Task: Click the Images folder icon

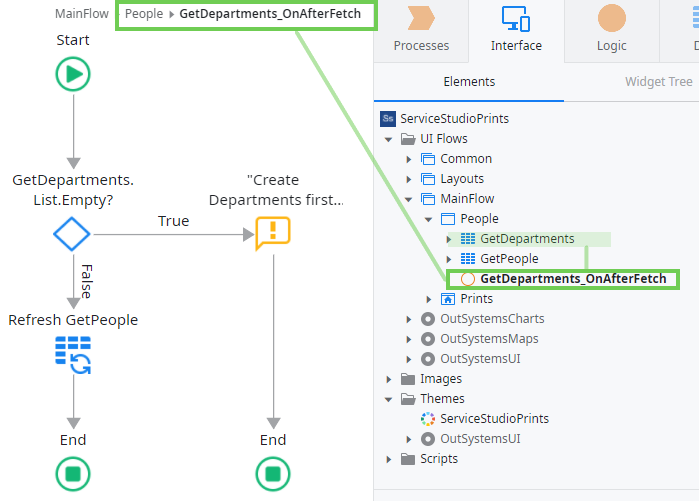Action: pyautogui.click(x=408, y=379)
